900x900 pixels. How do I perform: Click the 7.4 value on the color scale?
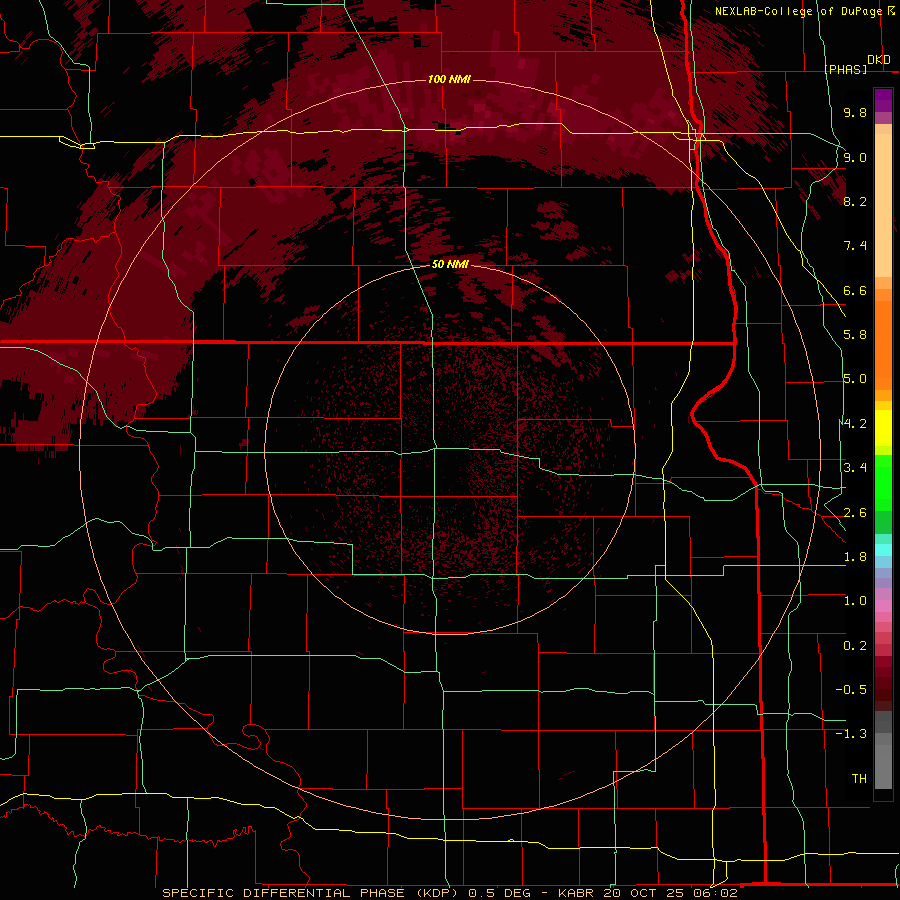[x=855, y=246]
